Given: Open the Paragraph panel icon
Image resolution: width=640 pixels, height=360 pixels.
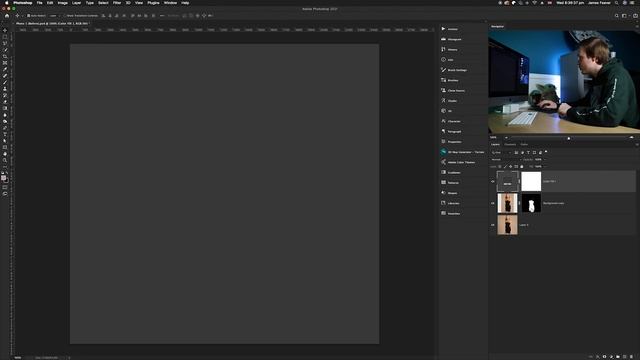Looking at the screenshot, I should [x=443, y=131].
